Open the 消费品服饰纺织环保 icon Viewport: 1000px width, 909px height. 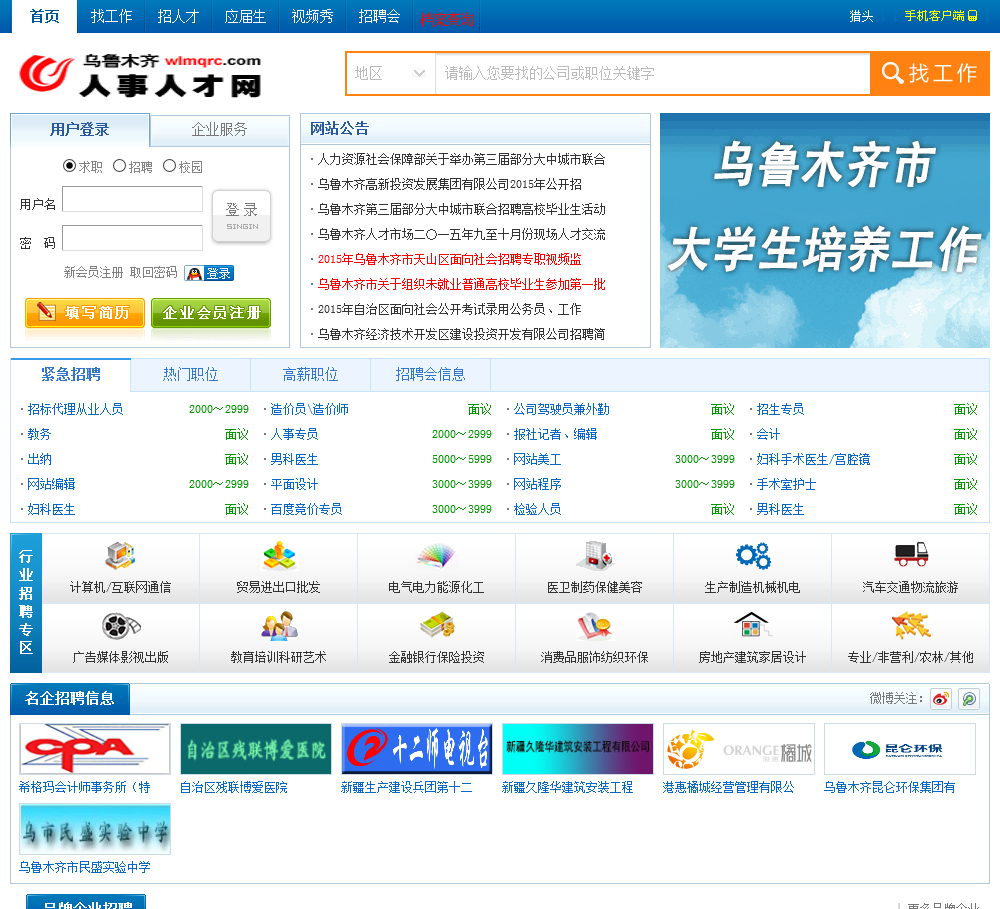(x=594, y=626)
